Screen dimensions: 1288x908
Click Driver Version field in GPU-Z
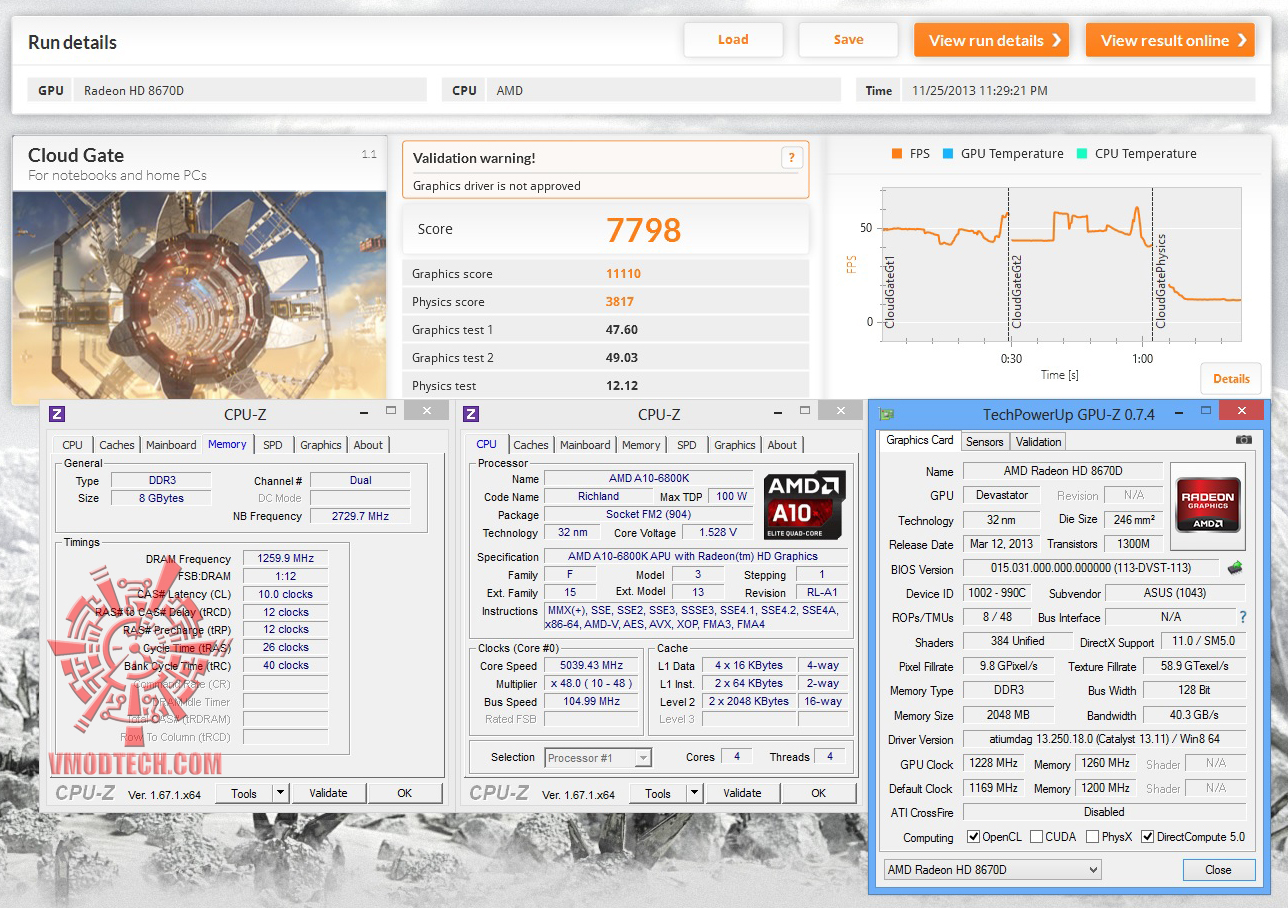click(1104, 739)
